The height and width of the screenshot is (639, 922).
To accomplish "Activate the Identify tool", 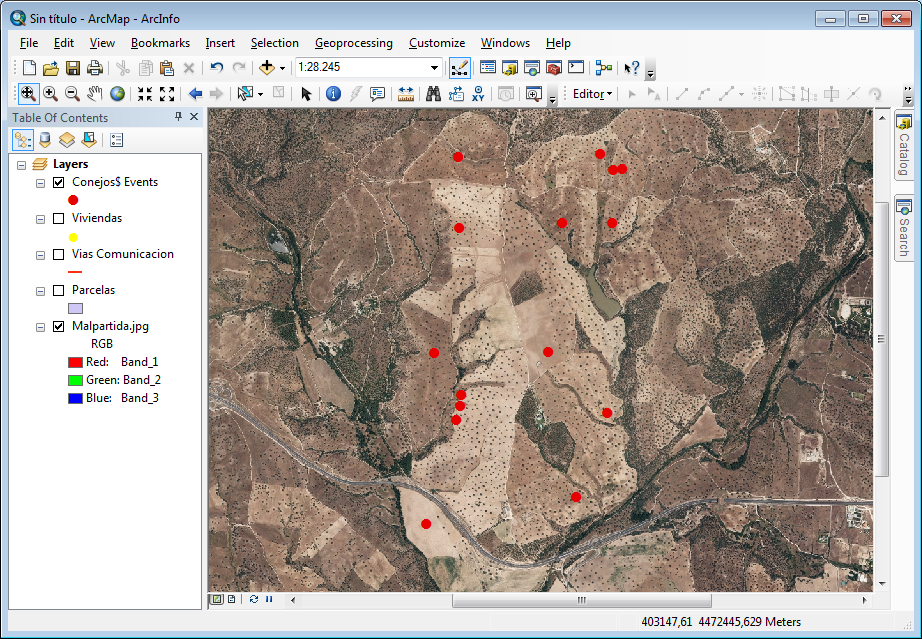I will pyautogui.click(x=333, y=93).
